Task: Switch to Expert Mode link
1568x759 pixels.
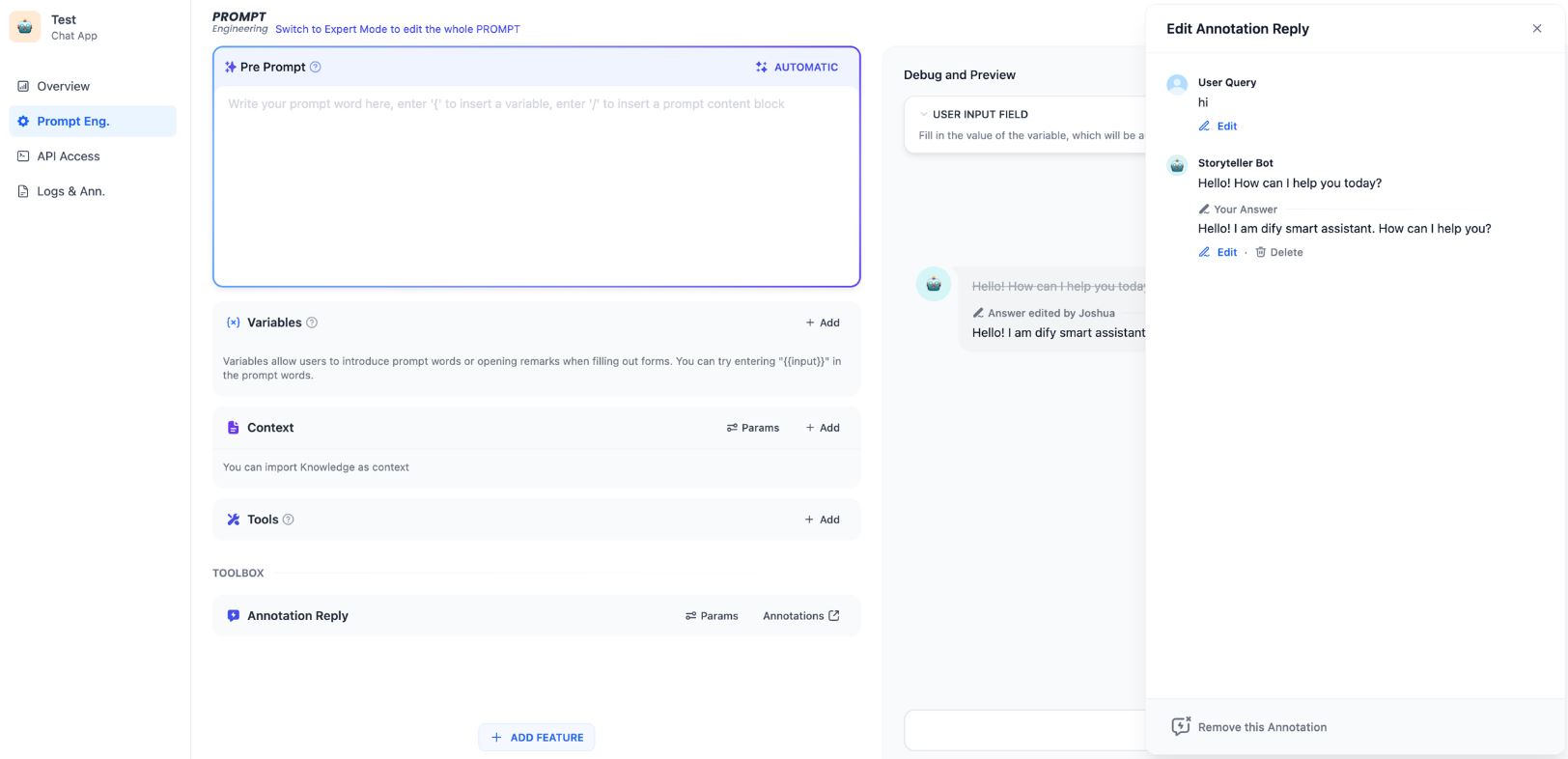Action: [397, 29]
